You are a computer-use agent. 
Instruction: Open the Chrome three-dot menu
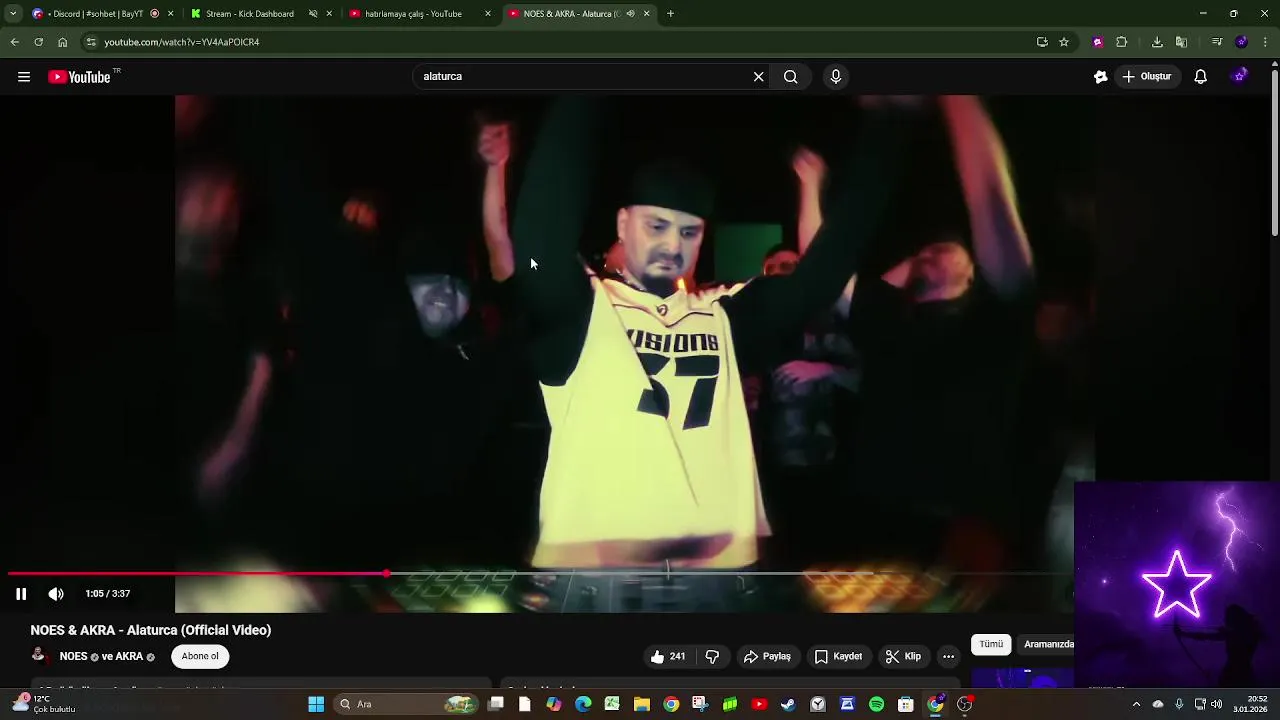click(1265, 42)
